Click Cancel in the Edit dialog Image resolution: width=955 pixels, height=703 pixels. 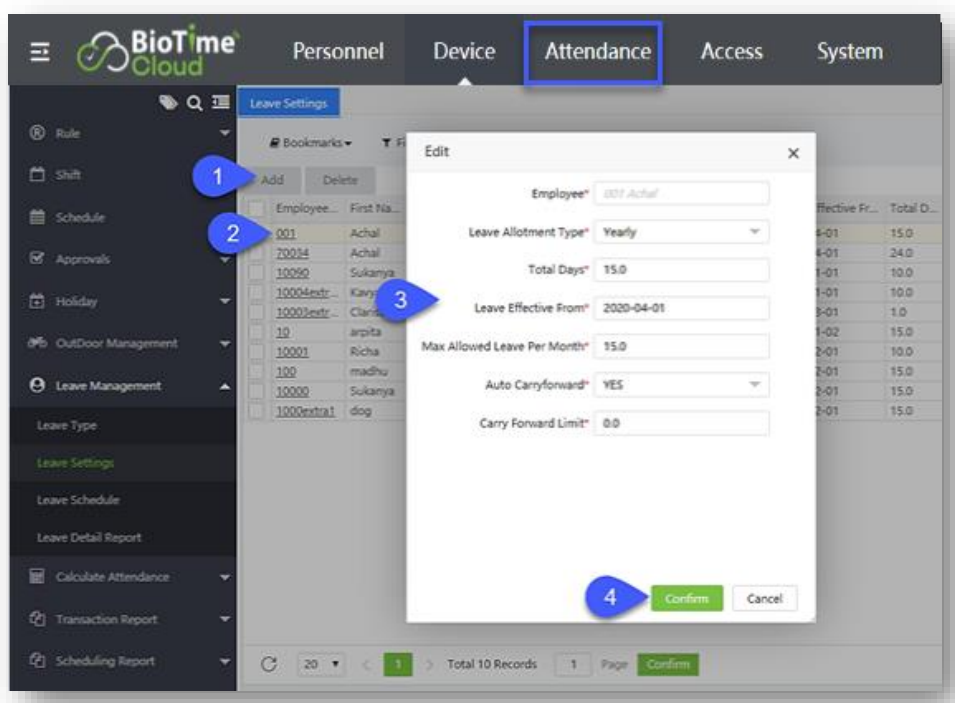tap(764, 598)
